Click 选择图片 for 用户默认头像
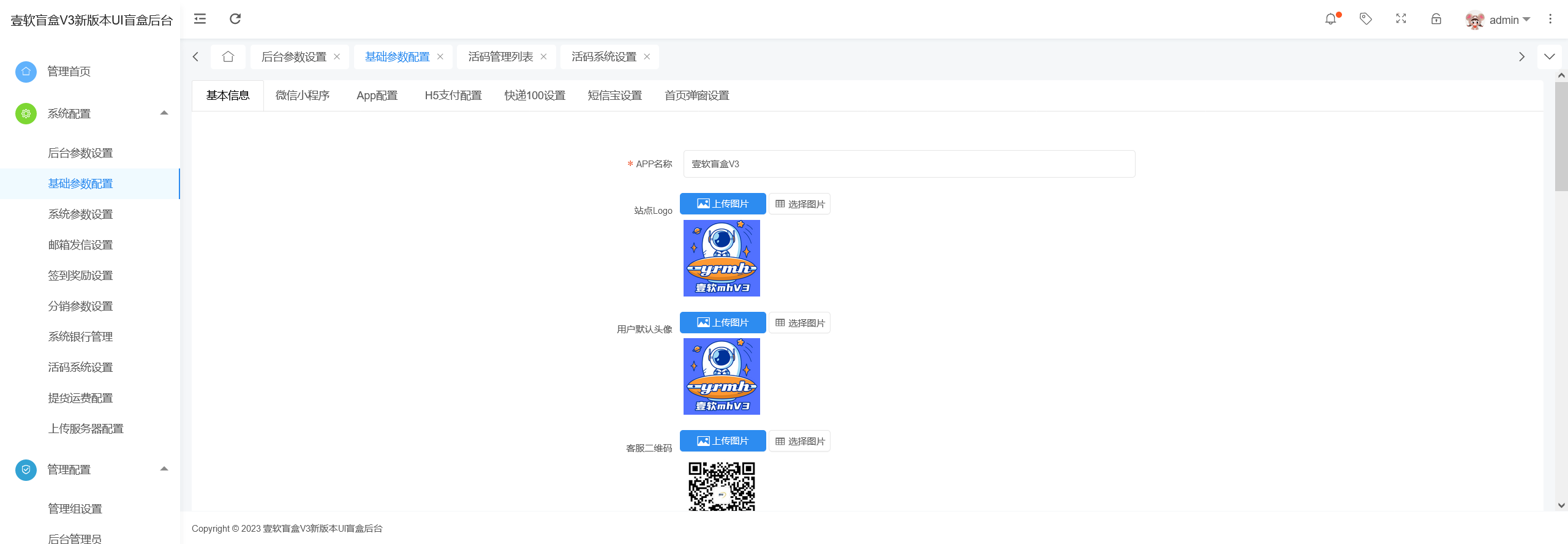Viewport: 1568px width, 544px height. (799, 323)
